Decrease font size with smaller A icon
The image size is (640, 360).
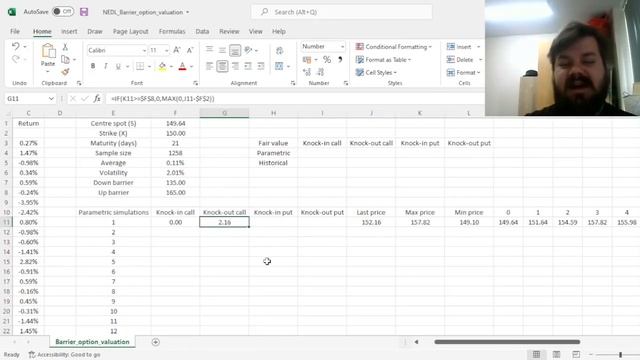coord(190,50)
